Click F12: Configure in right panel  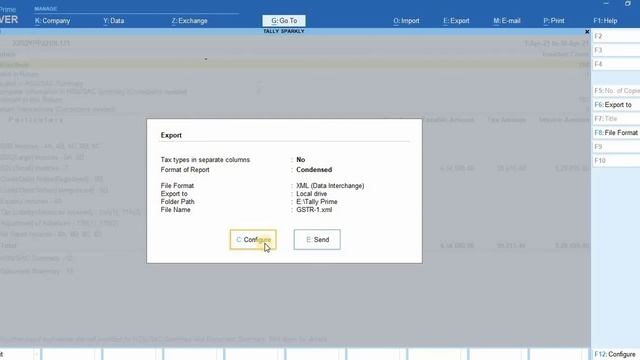[616, 354]
